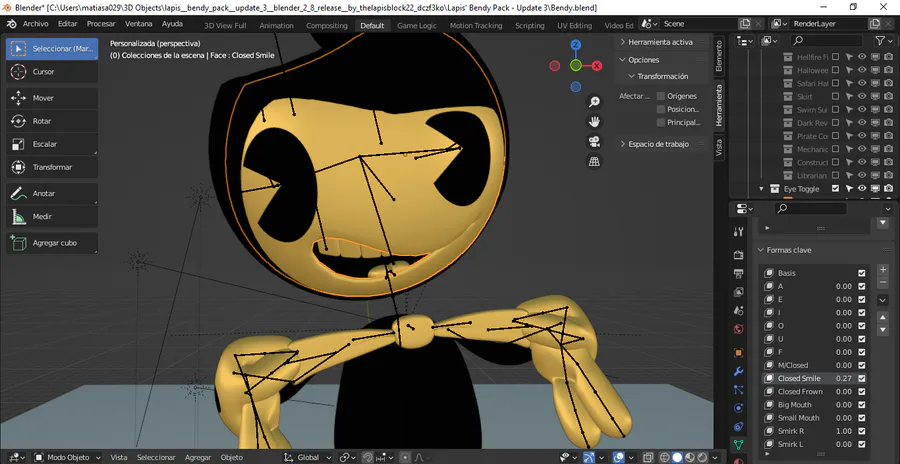The height and width of the screenshot is (464, 900).
Task: Open the Agregar menu in viewport header
Action: pyautogui.click(x=198, y=458)
